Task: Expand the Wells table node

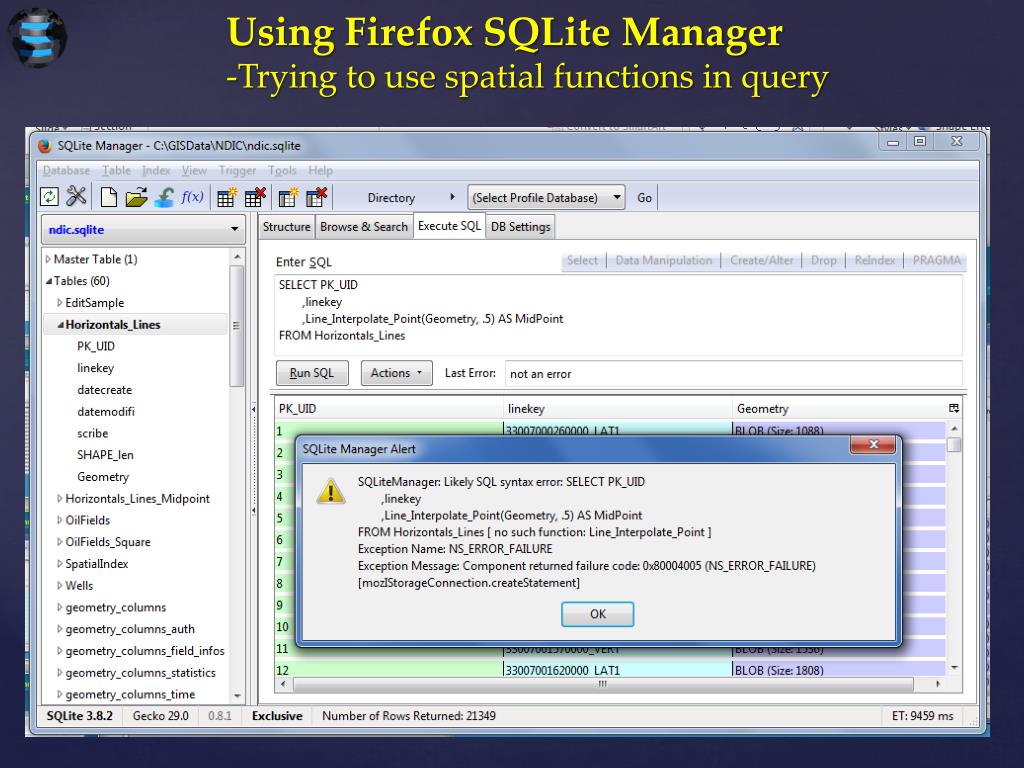Action: (59, 586)
